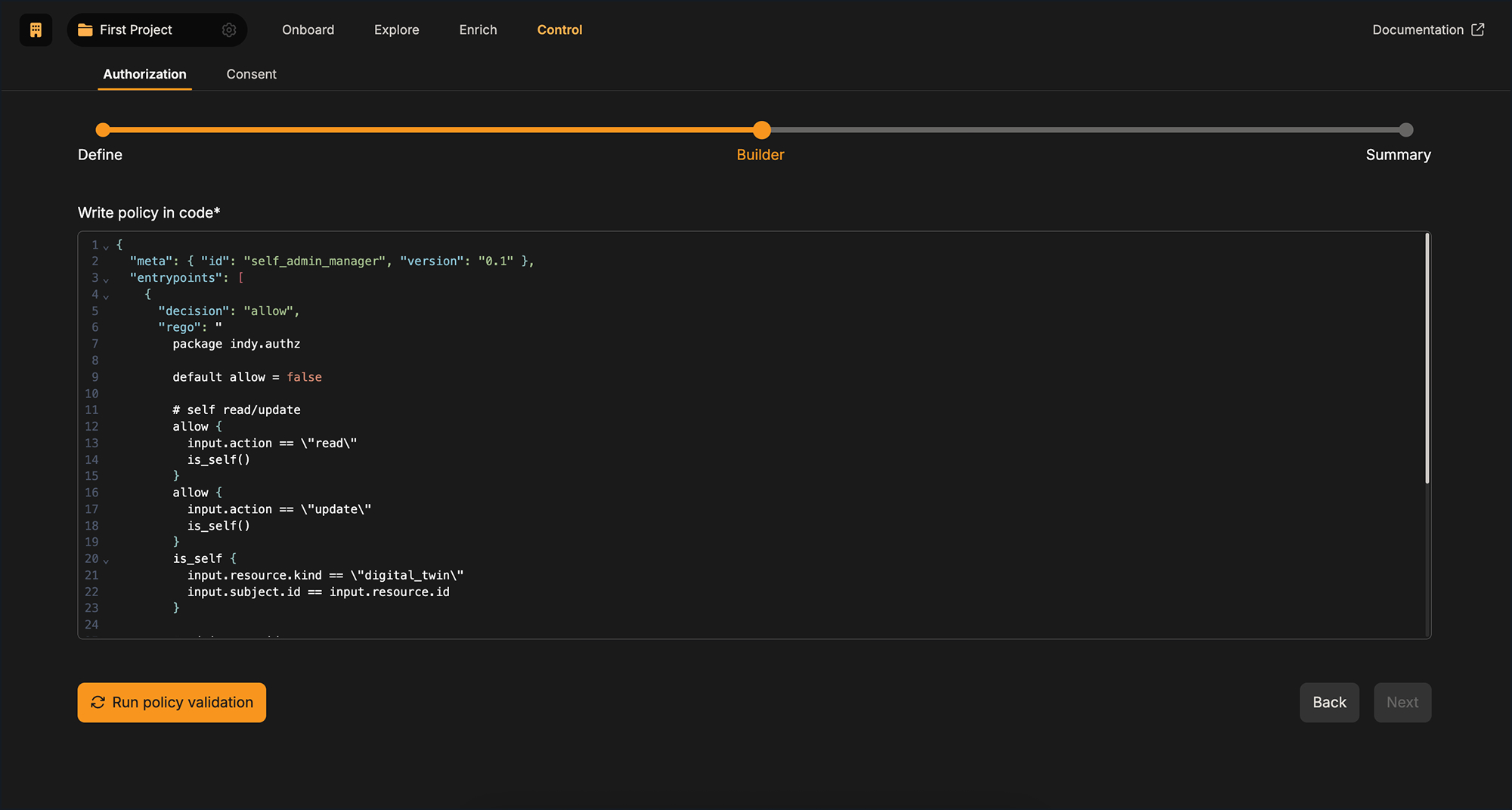1512x810 pixels.
Task: Open the Explore menu
Action: pyautogui.click(x=396, y=30)
